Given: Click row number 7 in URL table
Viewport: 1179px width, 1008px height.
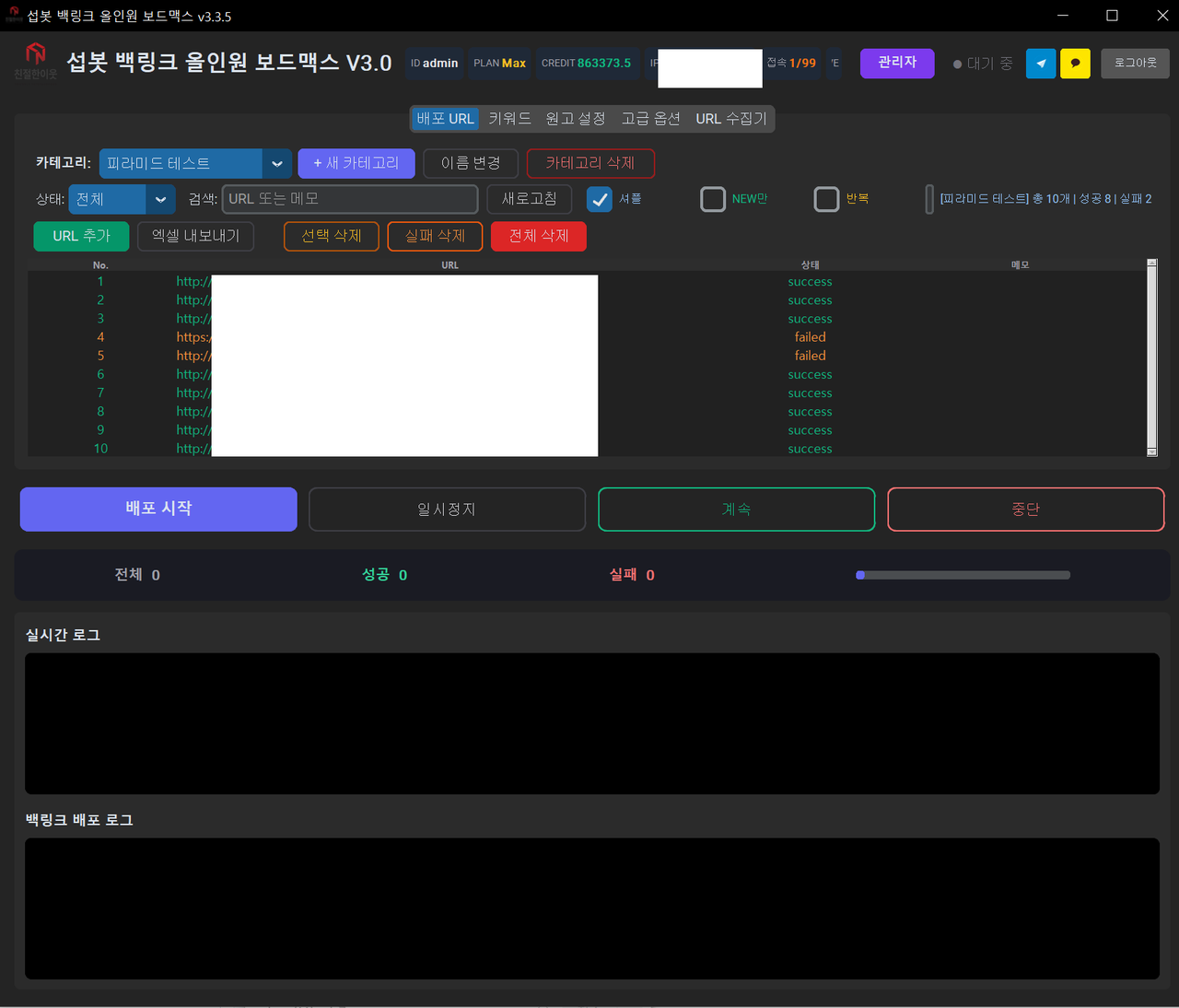Looking at the screenshot, I should click(x=100, y=393).
